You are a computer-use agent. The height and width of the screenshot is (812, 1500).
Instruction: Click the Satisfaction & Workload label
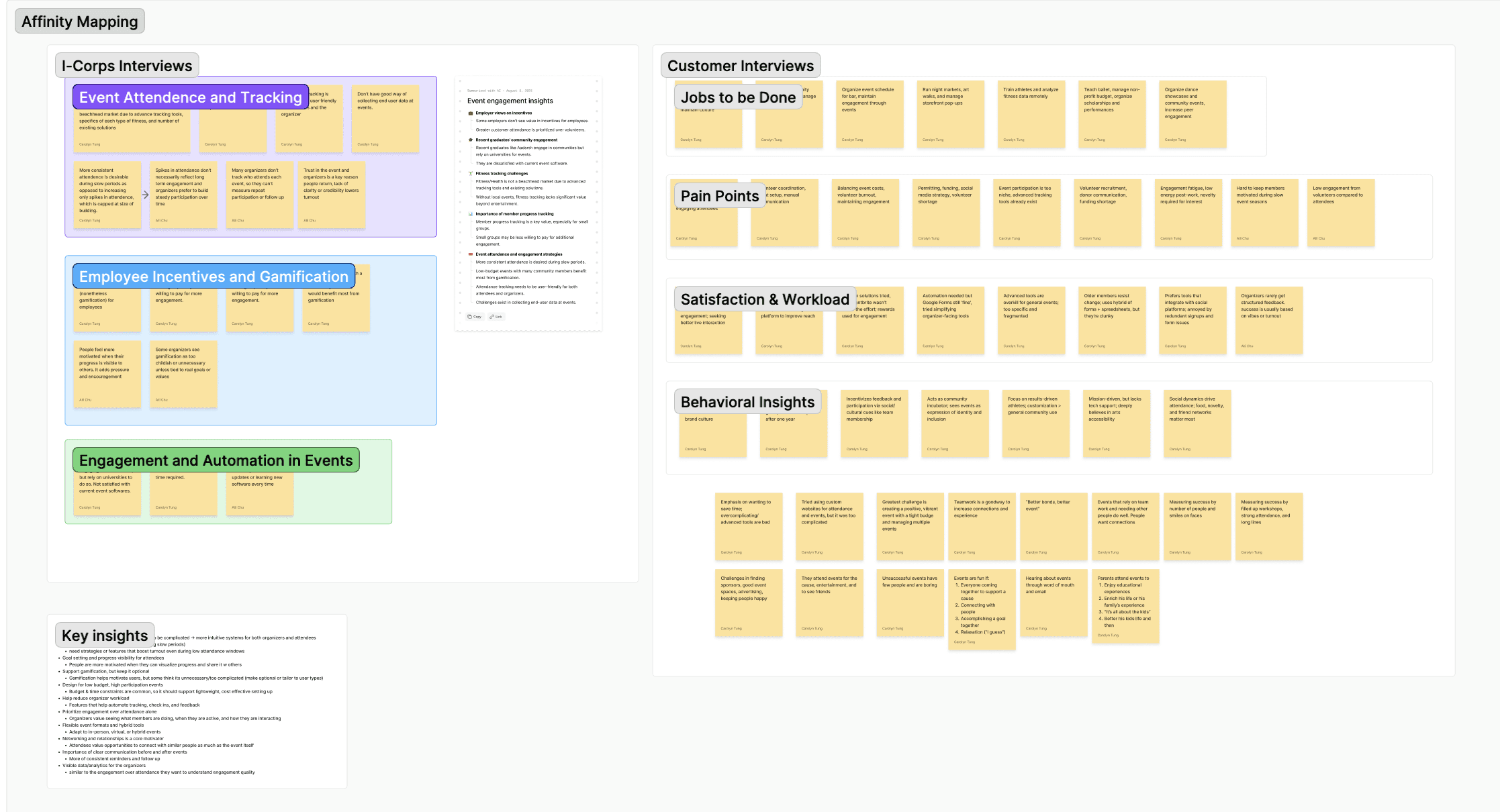(x=765, y=299)
